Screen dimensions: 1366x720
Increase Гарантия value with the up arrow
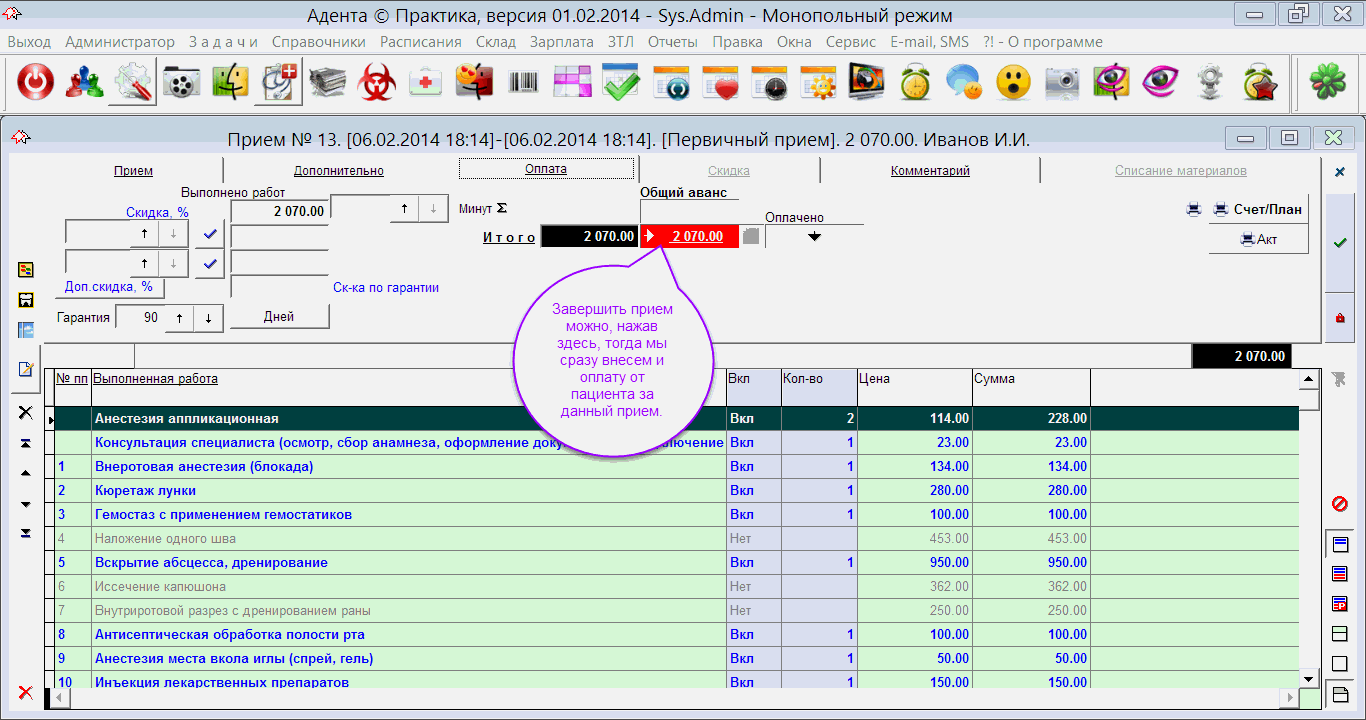179,318
